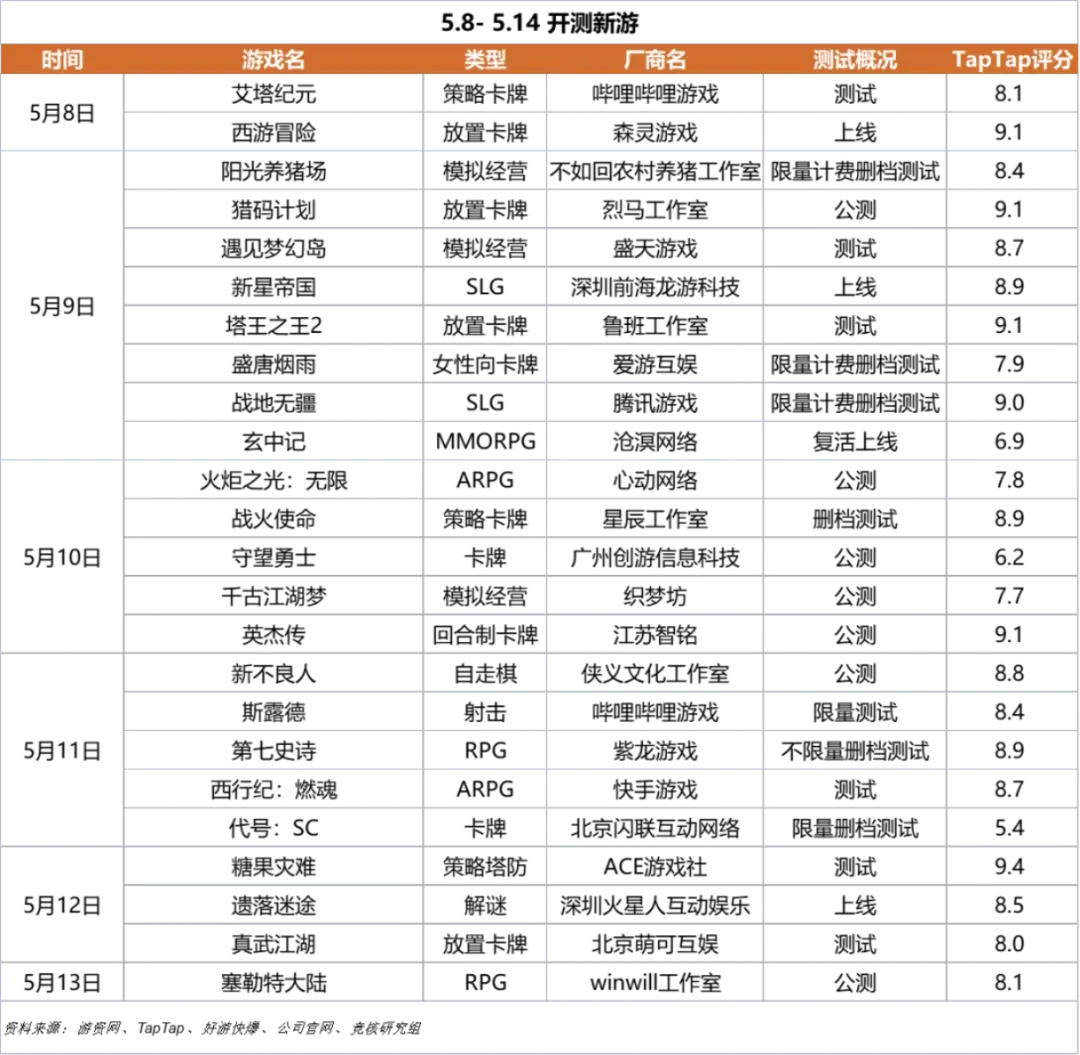Select the '时间' column header
The height and width of the screenshot is (1055, 1080).
(x=62, y=59)
